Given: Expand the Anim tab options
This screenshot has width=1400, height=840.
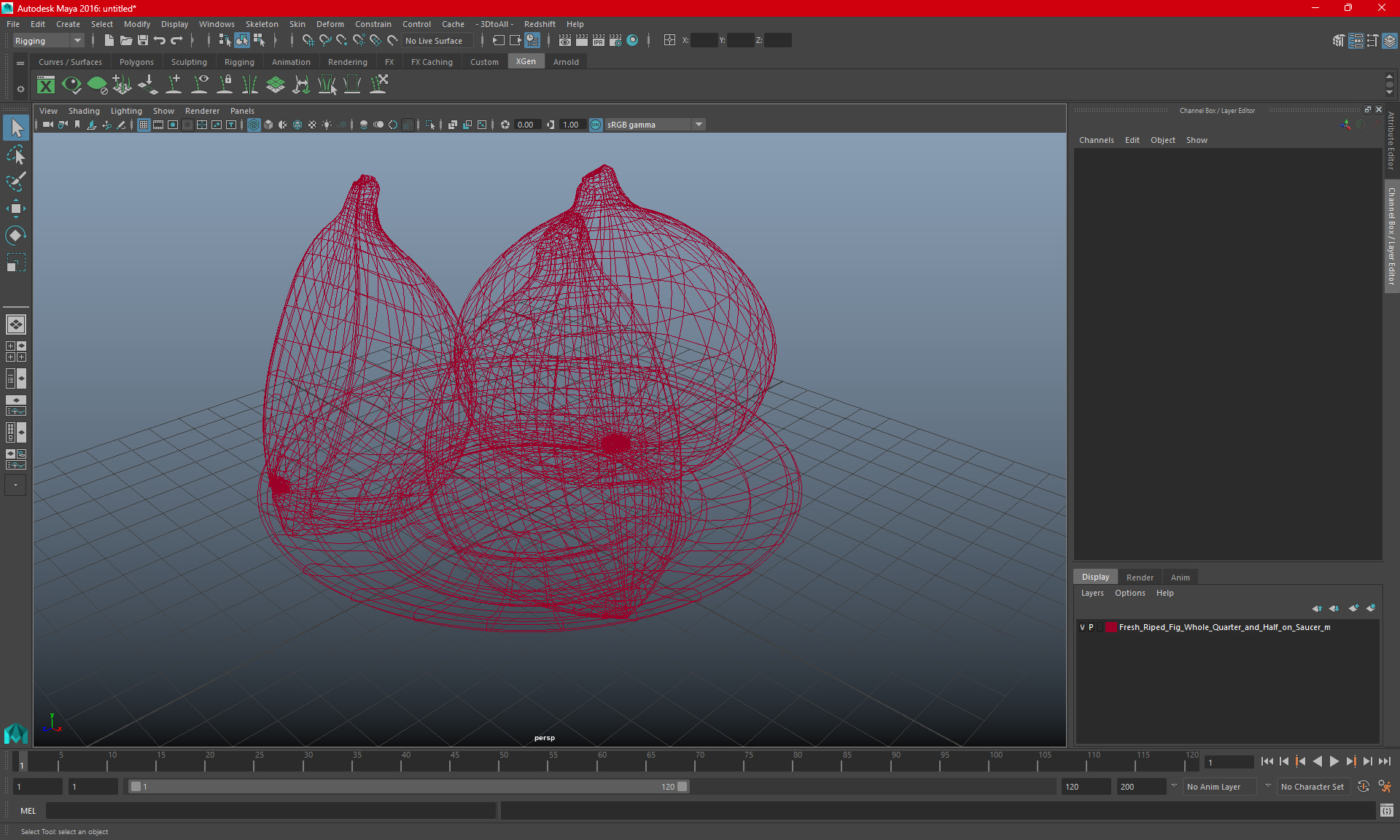Looking at the screenshot, I should point(1180,577).
